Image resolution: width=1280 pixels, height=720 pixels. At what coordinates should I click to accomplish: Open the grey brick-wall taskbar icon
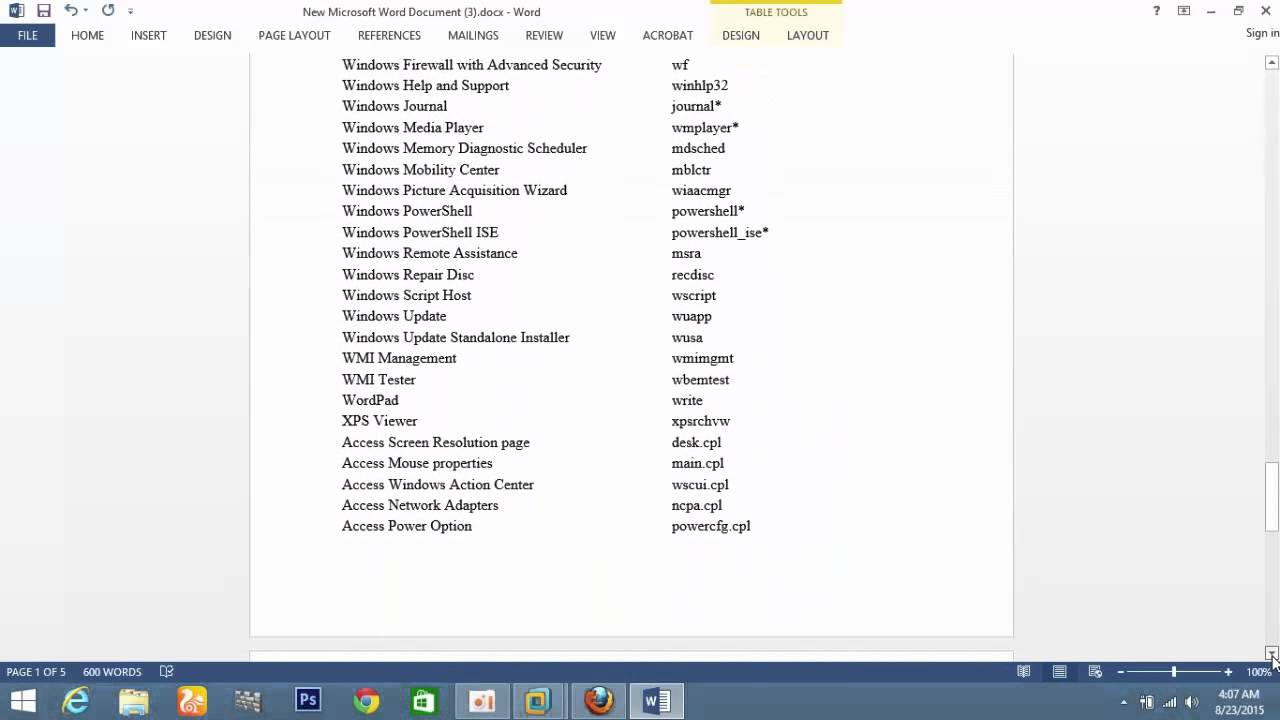(249, 701)
